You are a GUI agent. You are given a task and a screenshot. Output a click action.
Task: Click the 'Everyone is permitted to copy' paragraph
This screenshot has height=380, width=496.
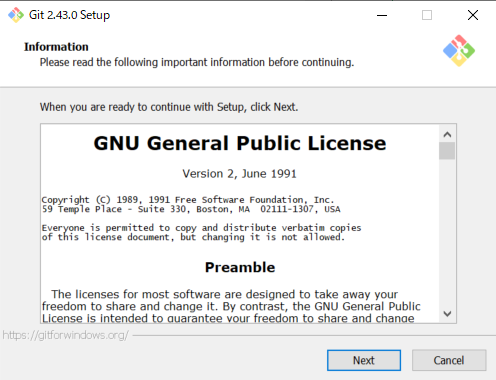coord(201,232)
